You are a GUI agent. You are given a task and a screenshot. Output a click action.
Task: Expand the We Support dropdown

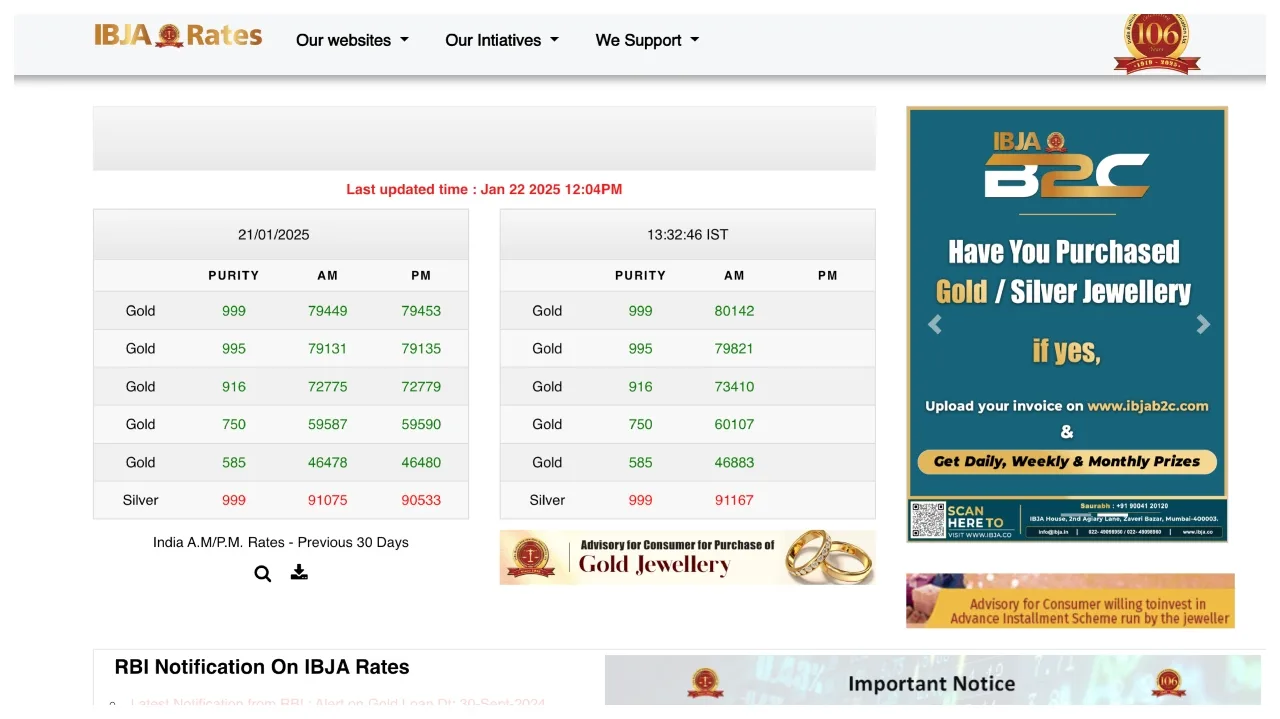[x=647, y=40]
